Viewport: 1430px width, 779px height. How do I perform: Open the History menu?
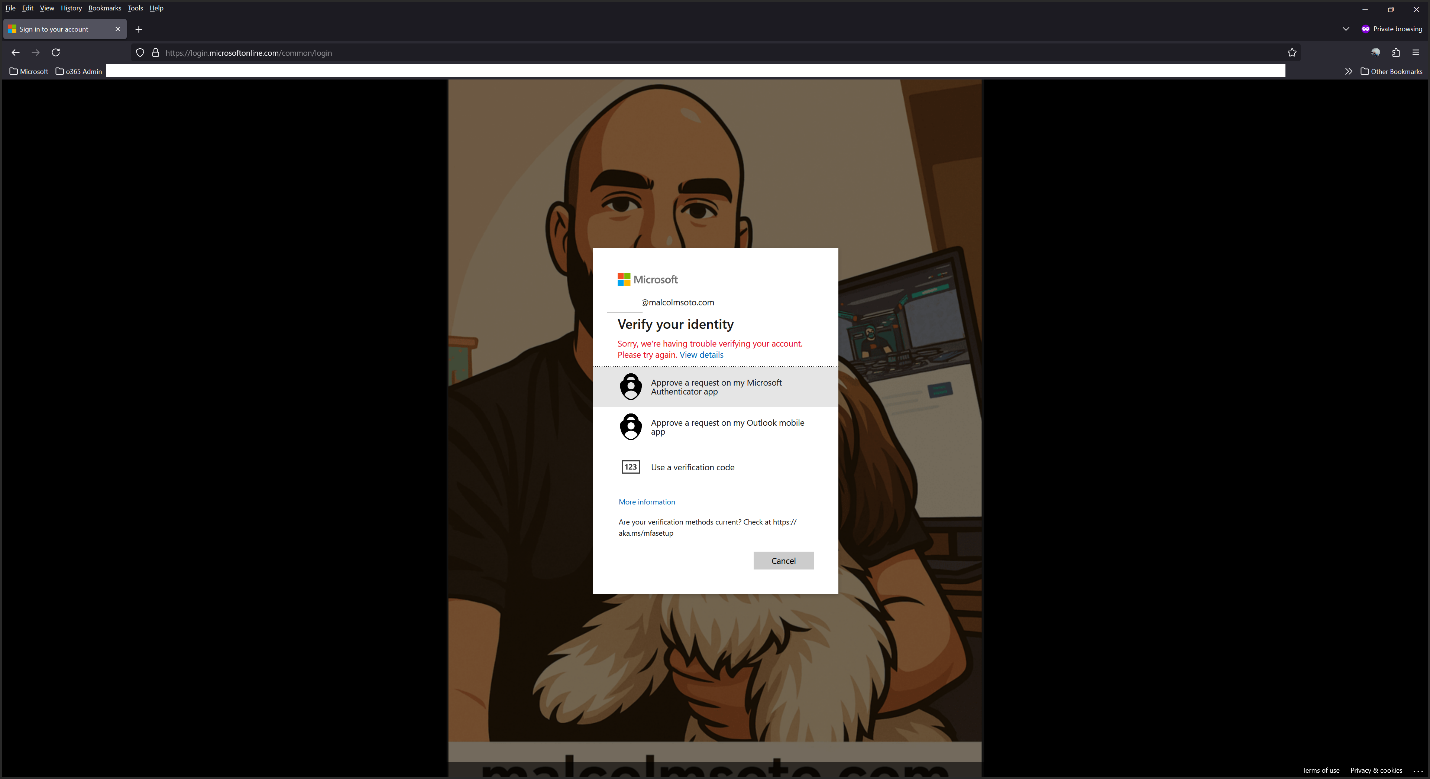[71, 8]
